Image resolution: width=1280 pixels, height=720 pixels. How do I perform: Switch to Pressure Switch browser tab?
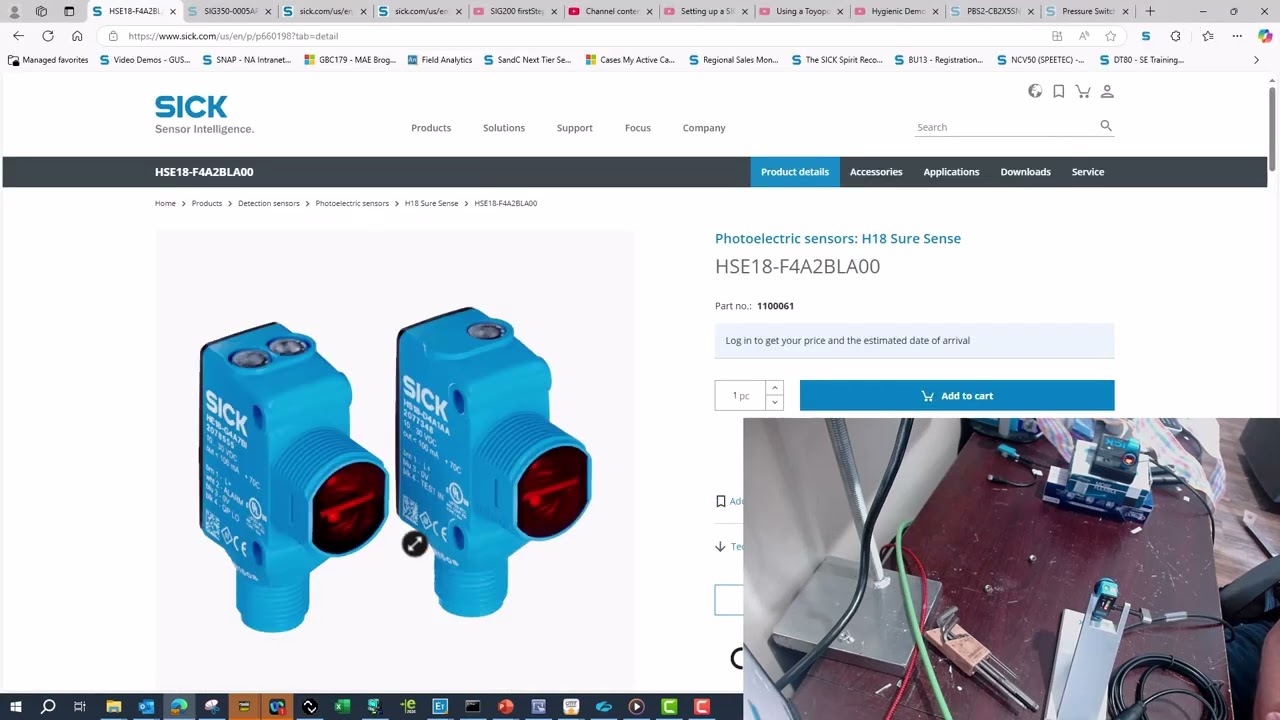pyautogui.click(x=1088, y=11)
